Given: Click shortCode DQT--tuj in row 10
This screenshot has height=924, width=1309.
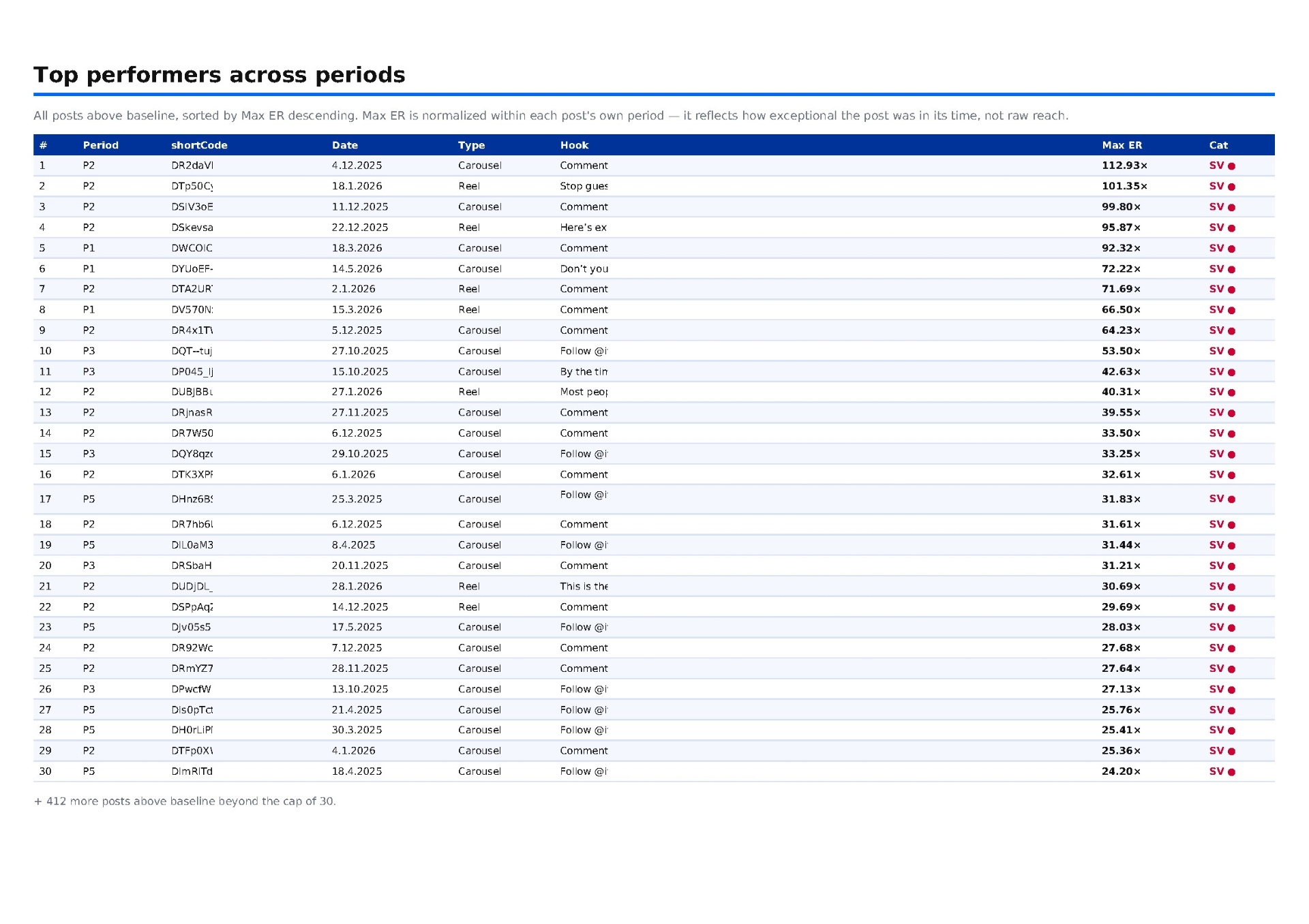Looking at the screenshot, I should [192, 351].
